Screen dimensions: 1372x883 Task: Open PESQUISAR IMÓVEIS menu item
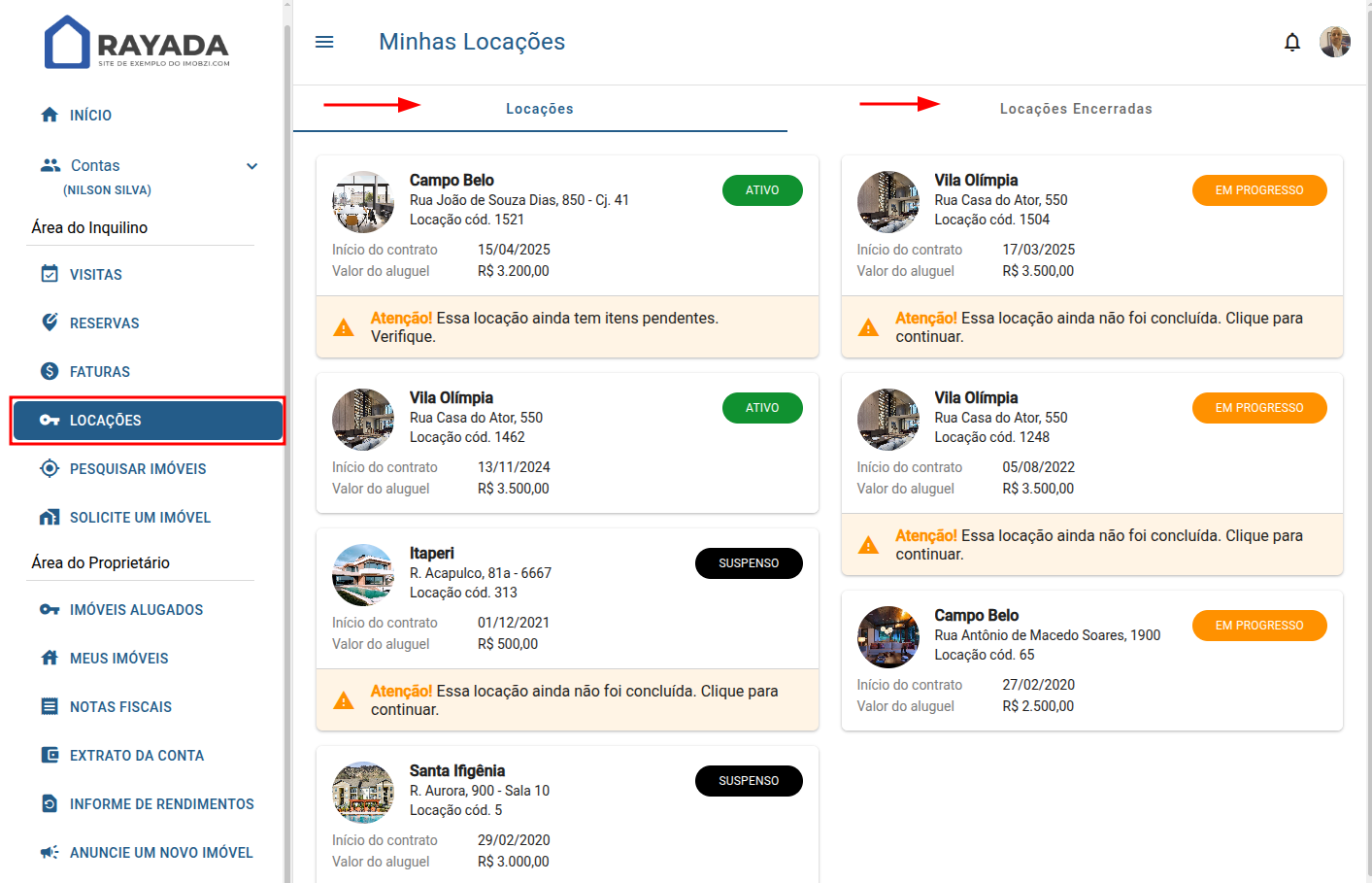point(138,469)
